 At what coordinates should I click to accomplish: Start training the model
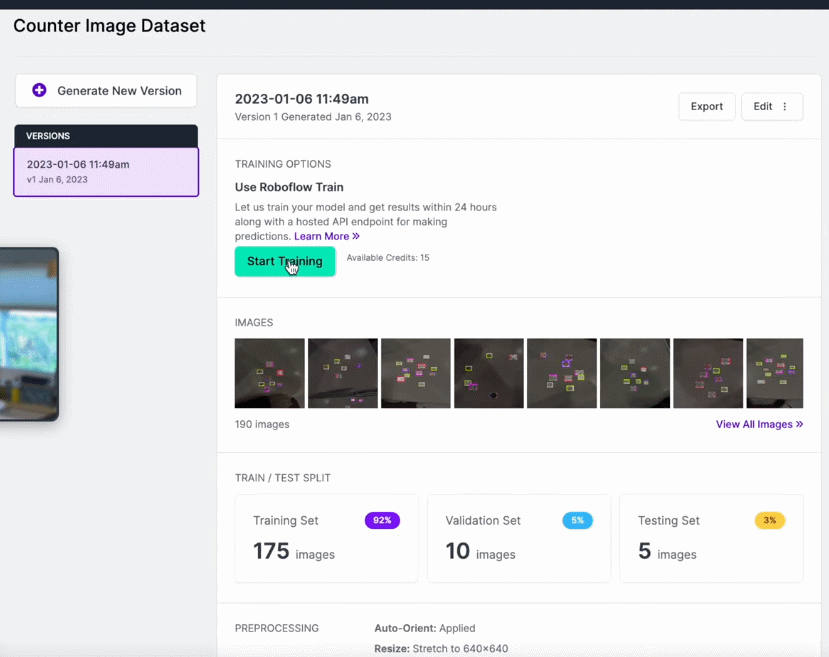pyautogui.click(x=285, y=261)
